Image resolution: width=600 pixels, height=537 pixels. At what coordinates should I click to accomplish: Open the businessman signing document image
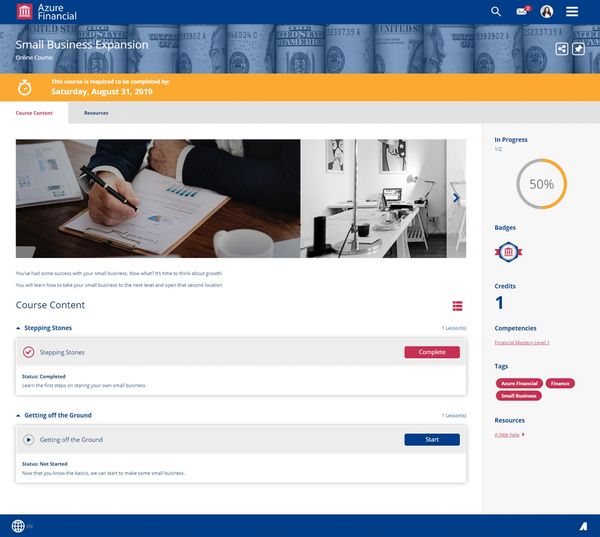pyautogui.click(x=158, y=198)
